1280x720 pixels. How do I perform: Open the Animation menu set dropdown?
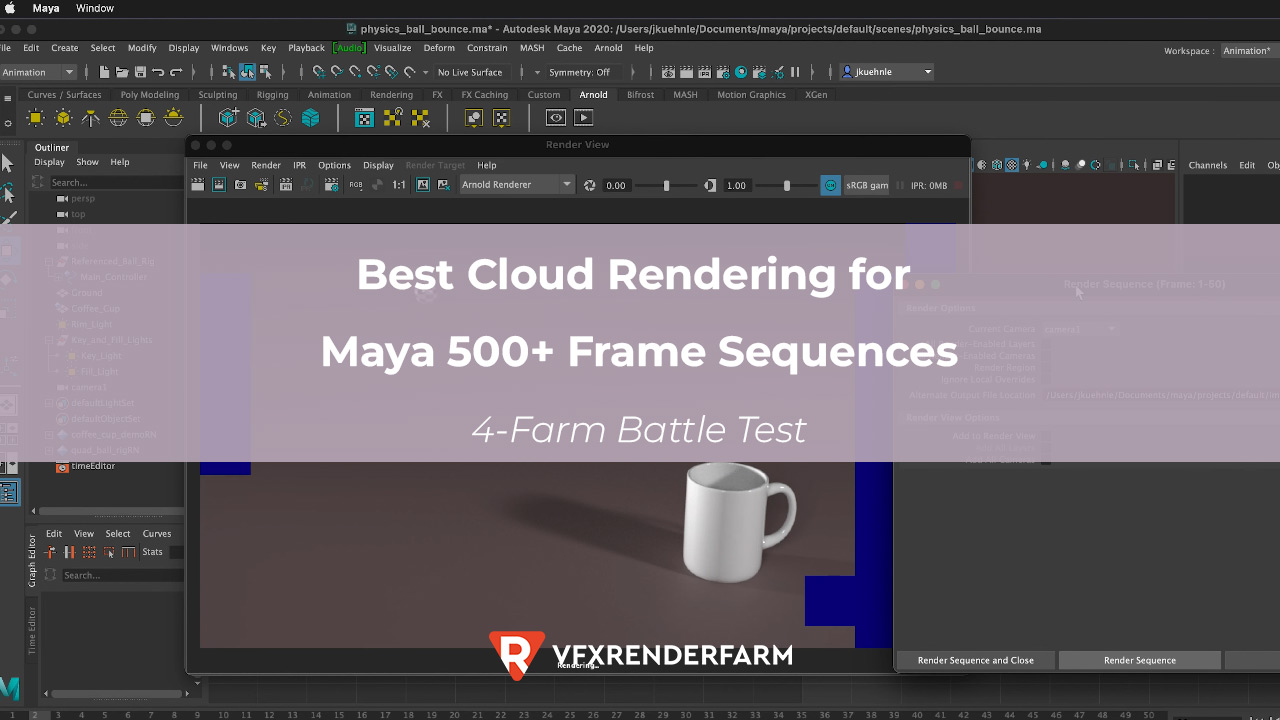pyautogui.click(x=39, y=72)
